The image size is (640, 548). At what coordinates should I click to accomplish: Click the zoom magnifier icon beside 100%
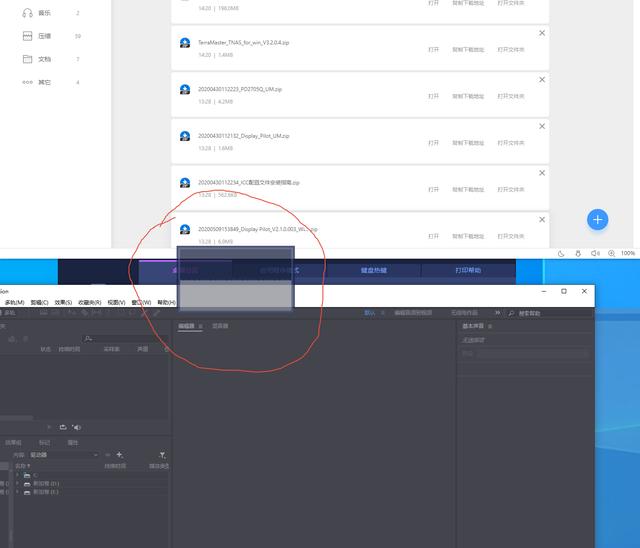[611, 253]
